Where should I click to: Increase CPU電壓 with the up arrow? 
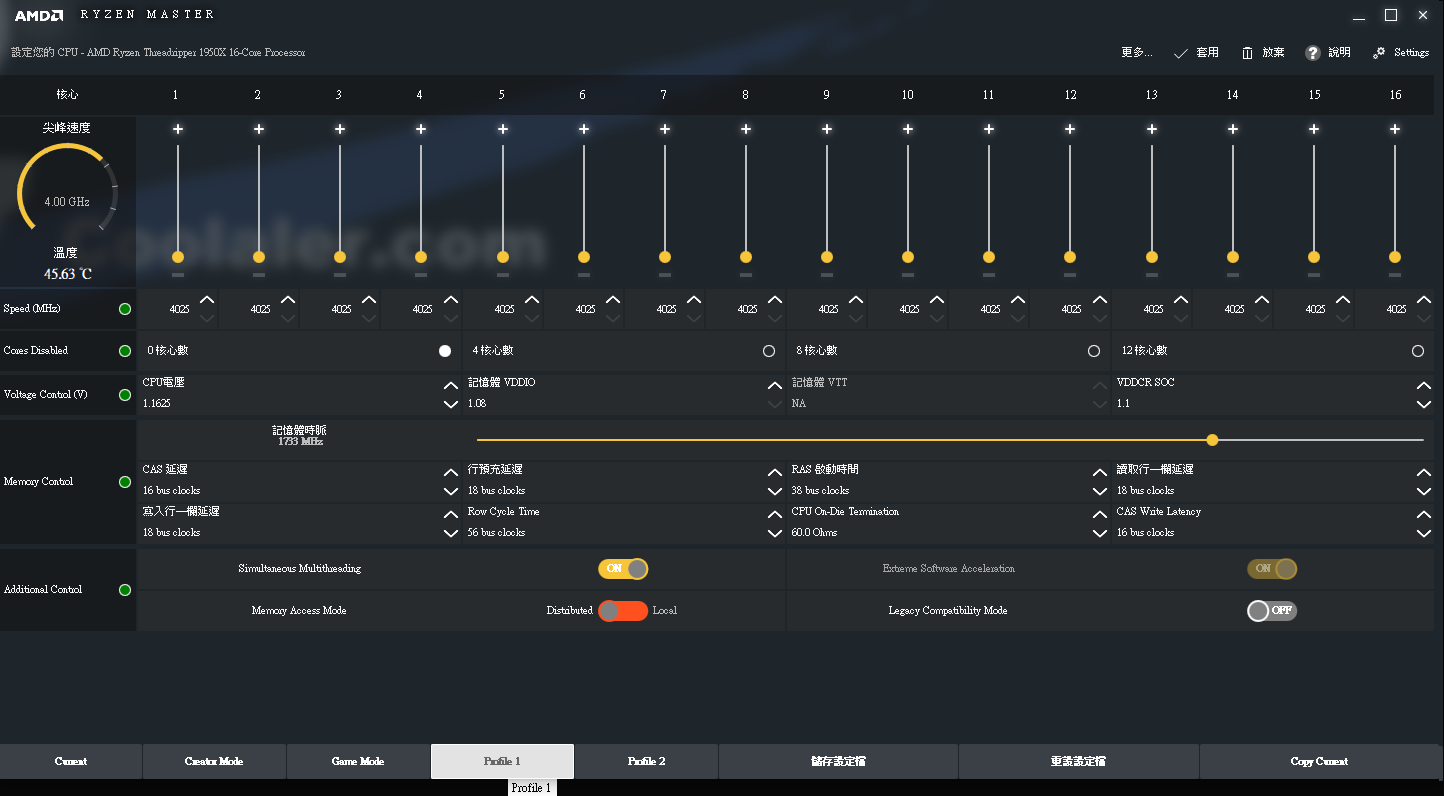coord(451,386)
